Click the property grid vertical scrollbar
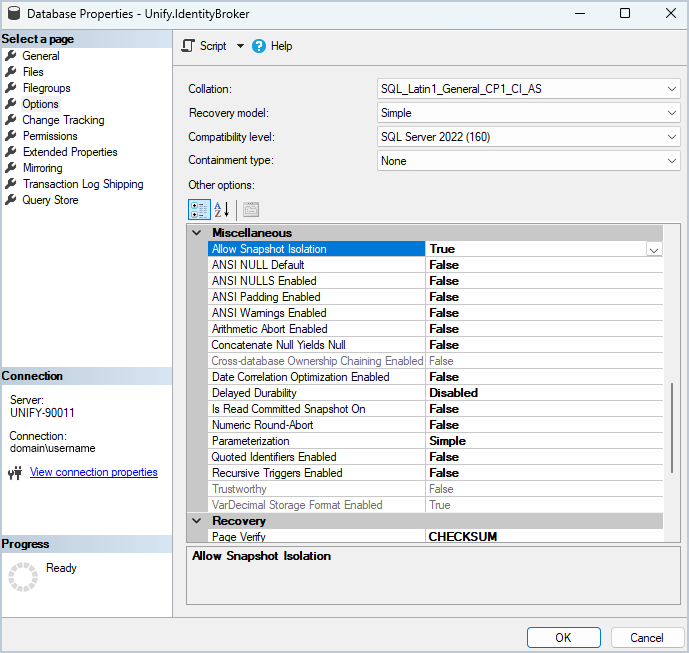The width and height of the screenshot is (689, 653). [x=671, y=428]
